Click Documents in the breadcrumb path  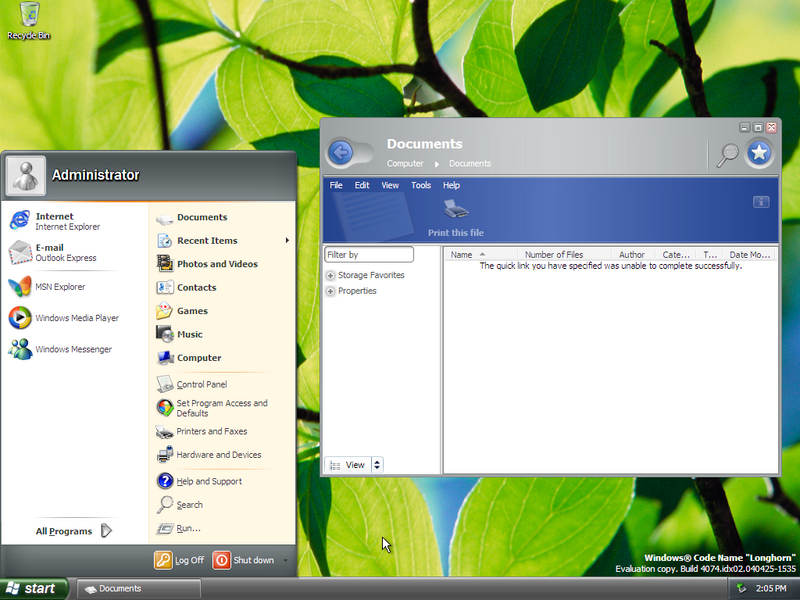pyautogui.click(x=470, y=164)
